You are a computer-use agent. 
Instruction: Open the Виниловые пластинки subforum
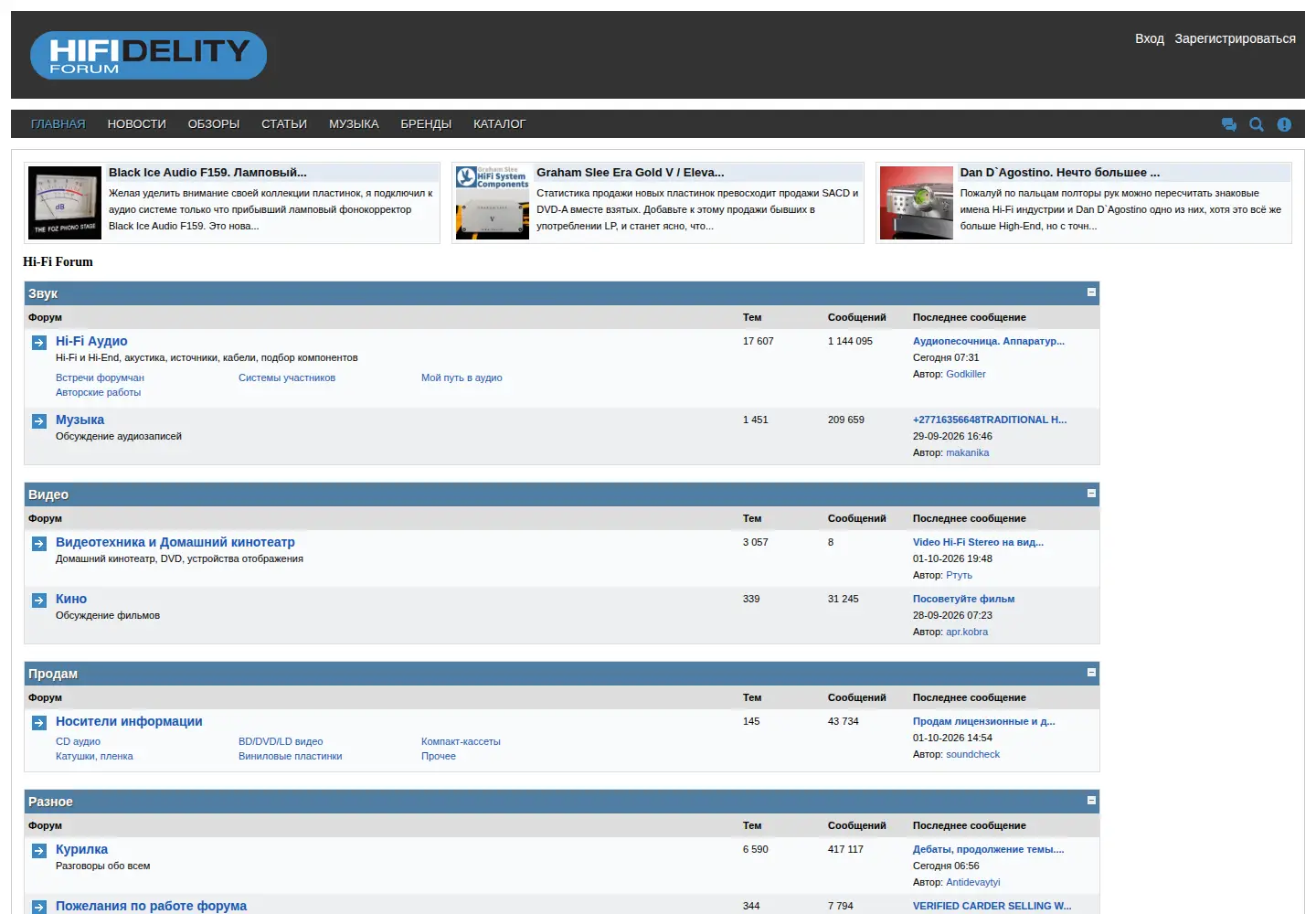coord(291,756)
